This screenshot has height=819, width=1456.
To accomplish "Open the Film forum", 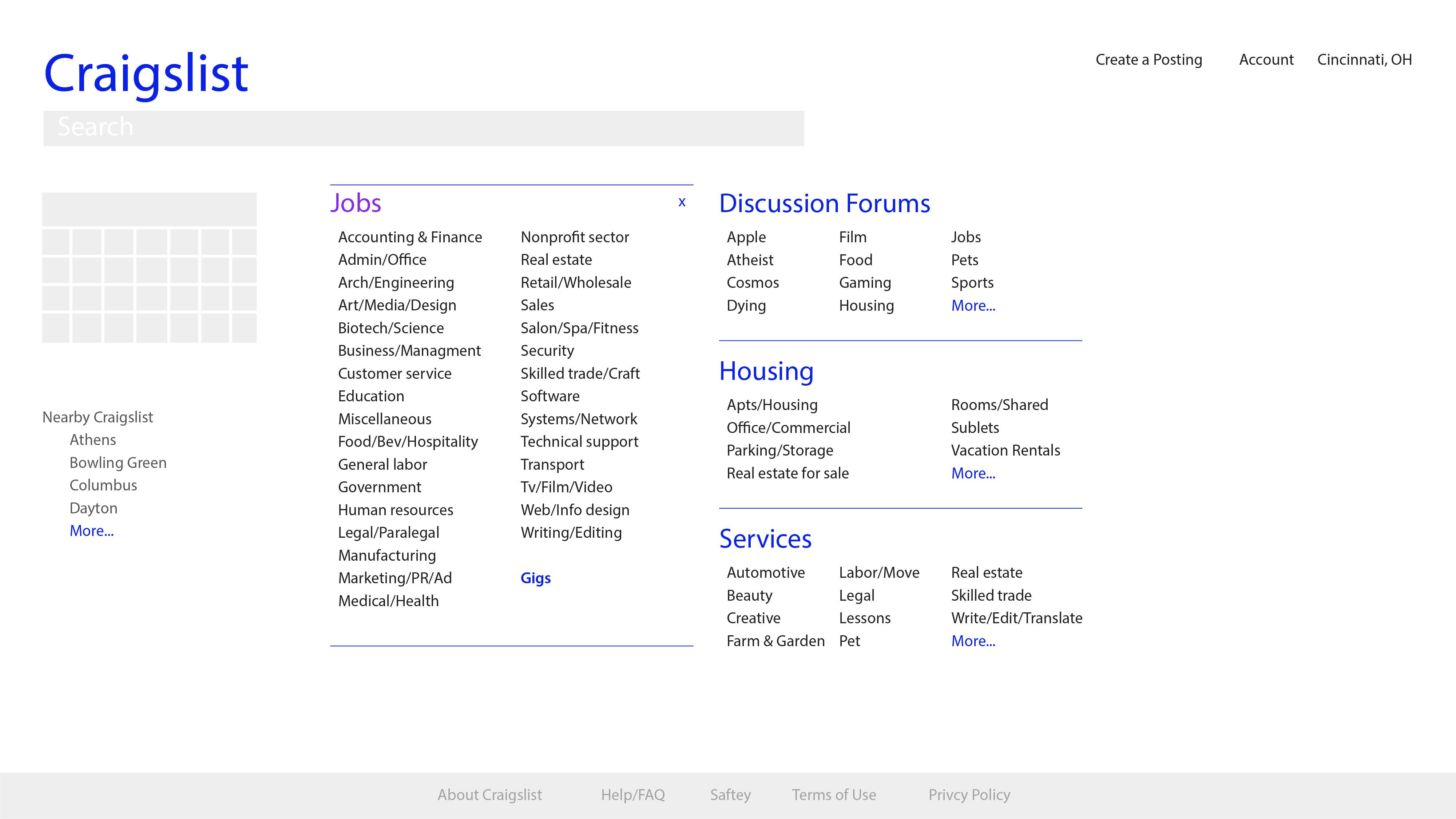I will [853, 237].
